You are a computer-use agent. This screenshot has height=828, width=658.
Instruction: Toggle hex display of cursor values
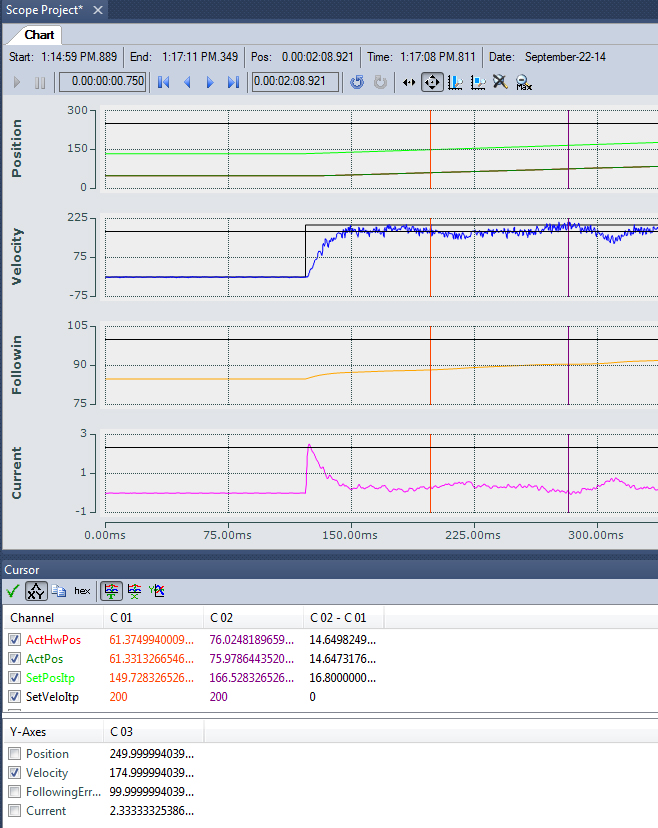[x=82, y=591]
